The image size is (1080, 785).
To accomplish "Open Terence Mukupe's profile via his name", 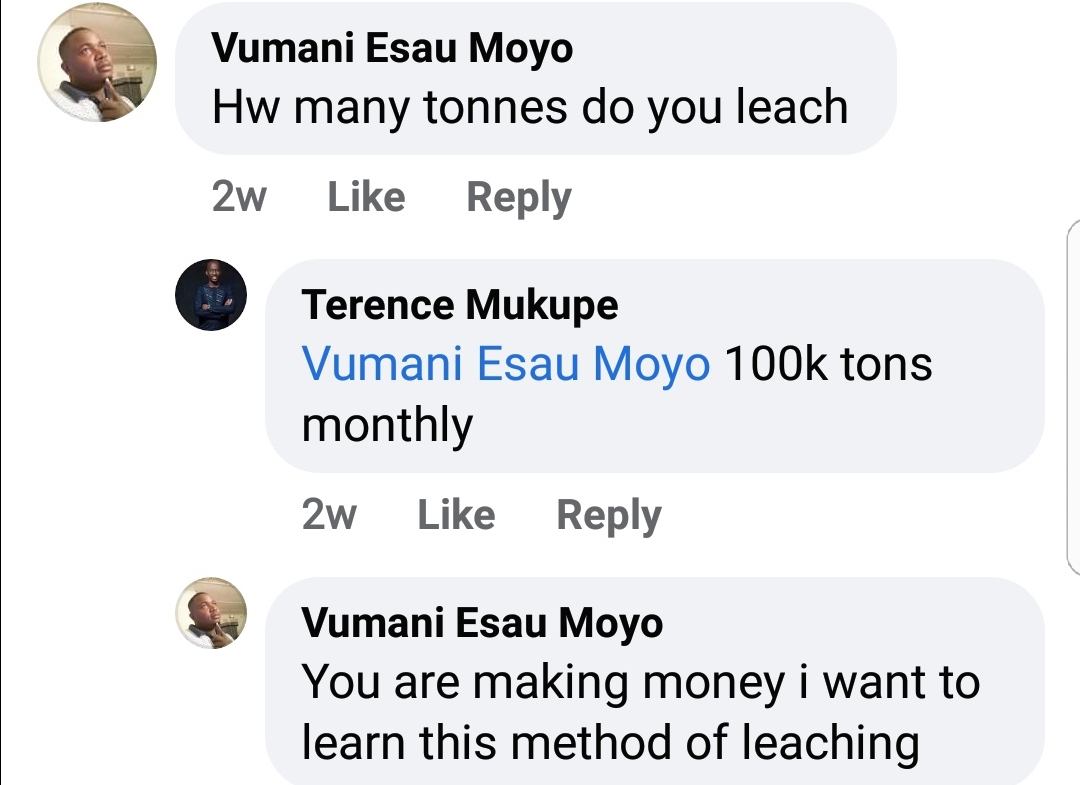I will [x=460, y=304].
